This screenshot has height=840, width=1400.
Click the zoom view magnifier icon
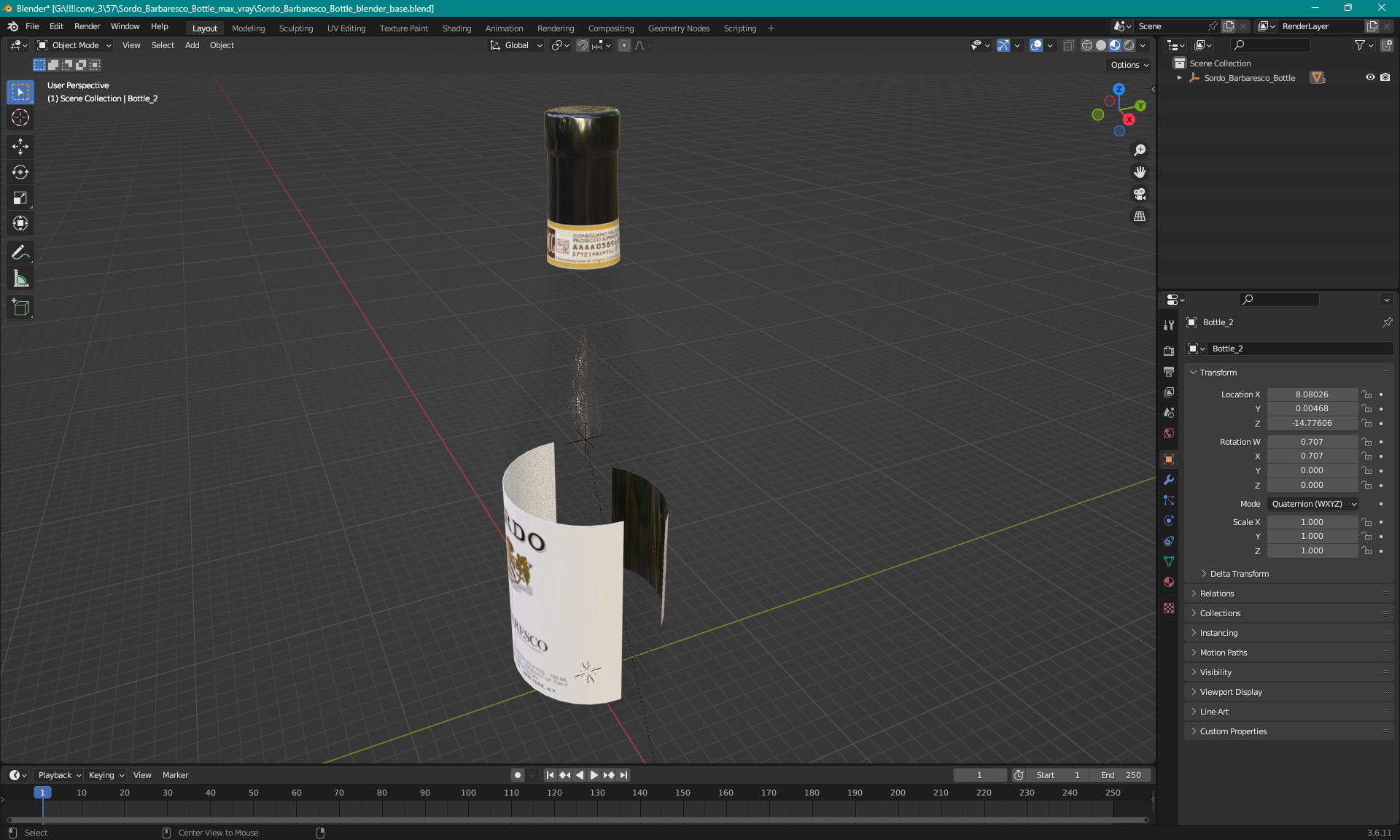(x=1140, y=150)
